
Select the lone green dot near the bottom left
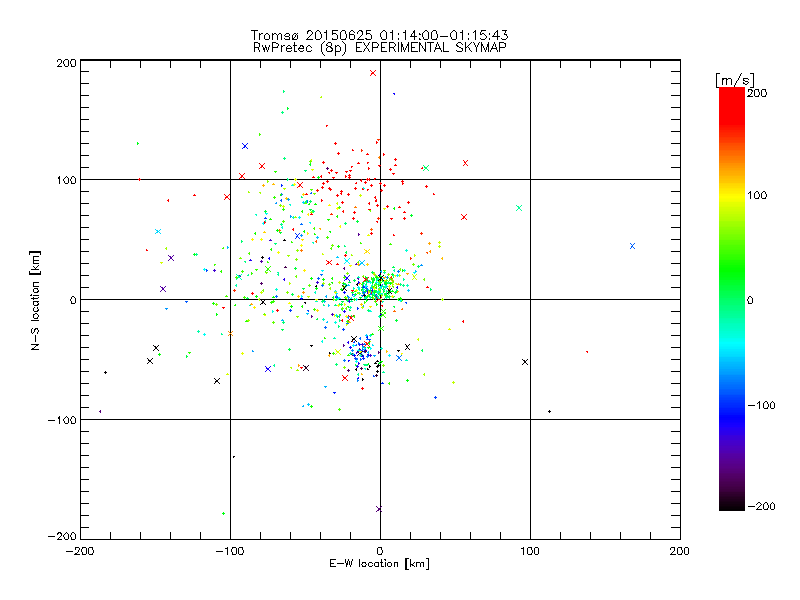(223, 513)
